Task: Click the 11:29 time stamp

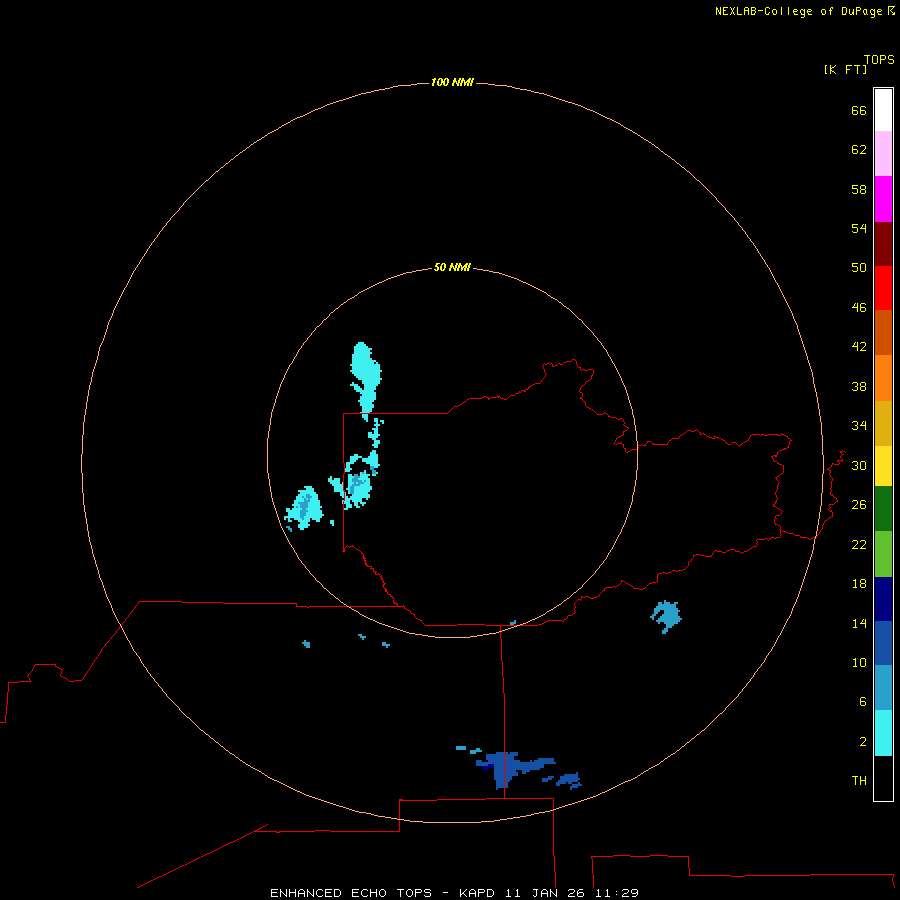Action: pos(618,893)
